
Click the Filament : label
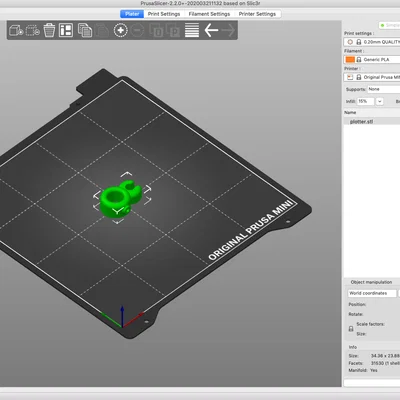pyautogui.click(x=354, y=51)
